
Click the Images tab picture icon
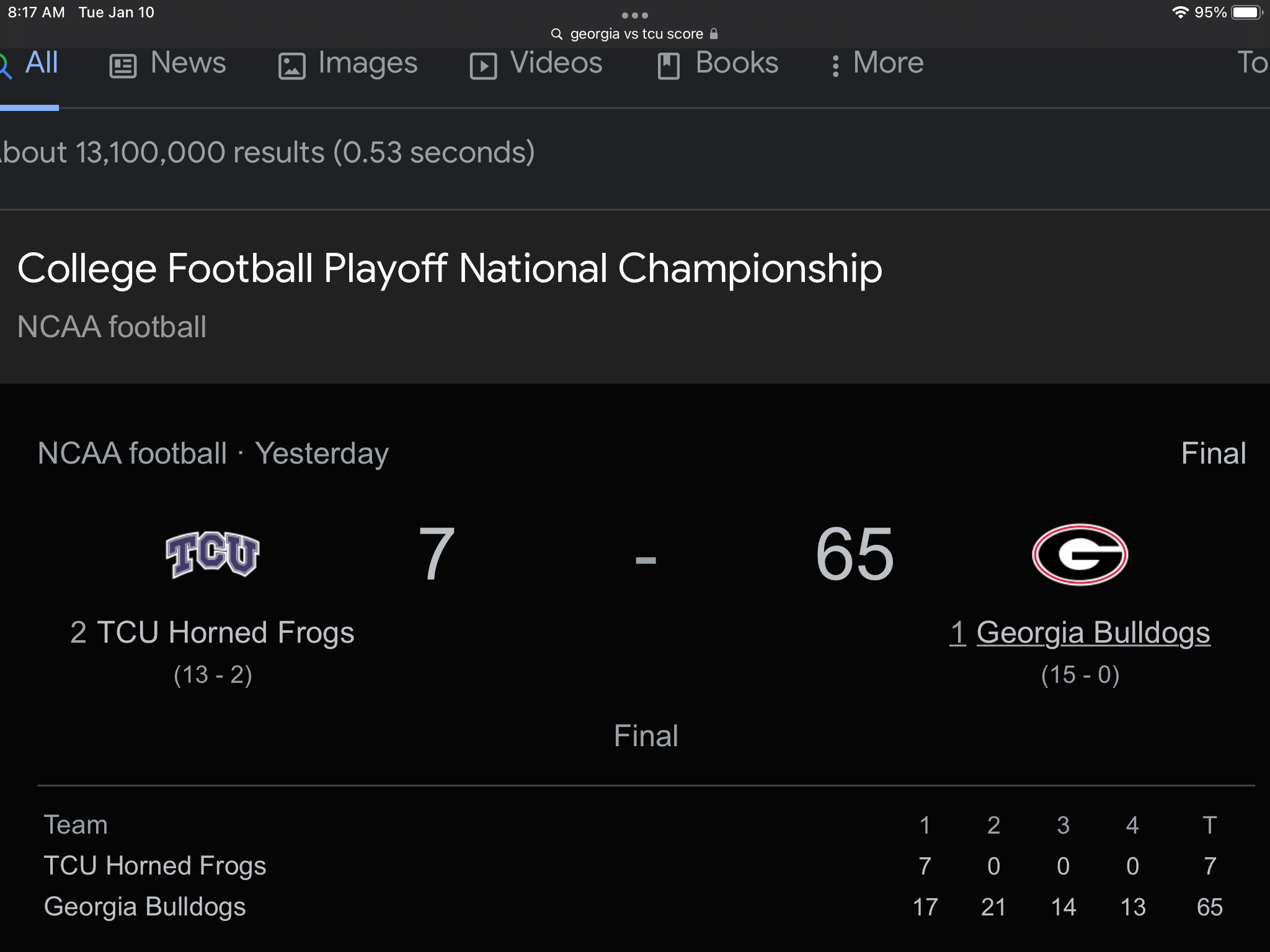click(291, 66)
